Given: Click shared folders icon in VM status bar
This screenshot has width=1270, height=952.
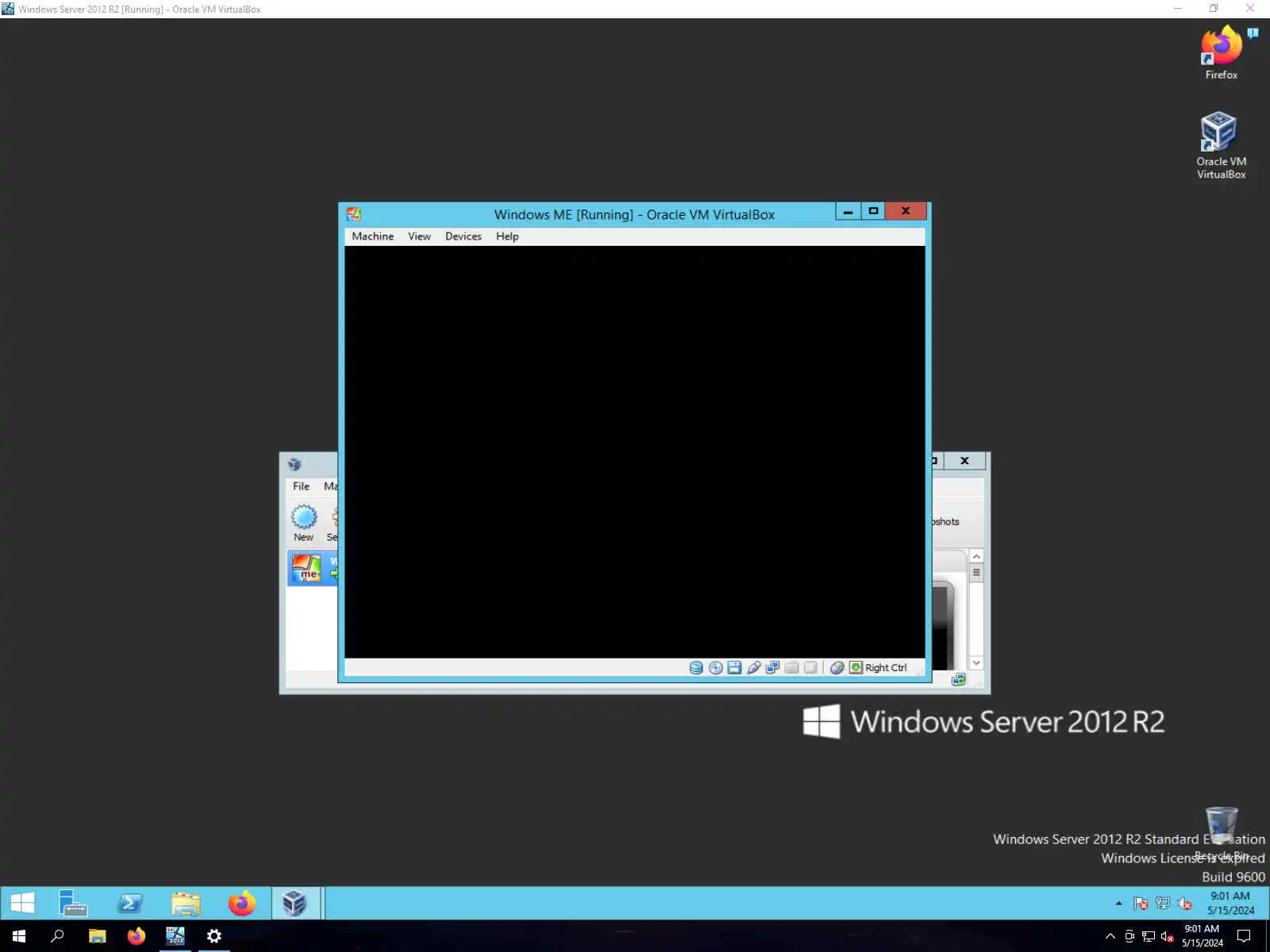Looking at the screenshot, I should point(791,668).
